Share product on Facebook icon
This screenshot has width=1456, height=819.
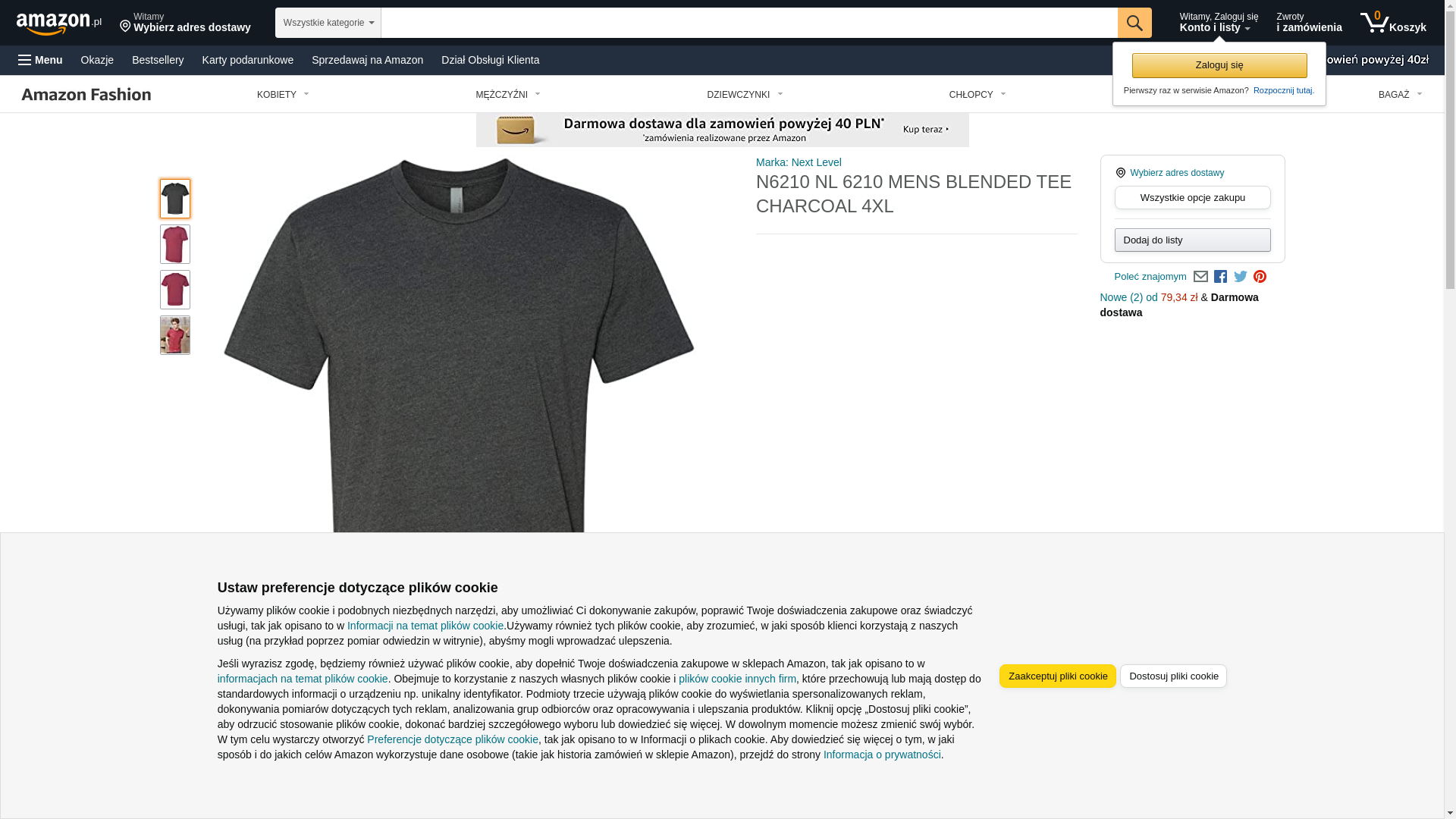point(1220,277)
